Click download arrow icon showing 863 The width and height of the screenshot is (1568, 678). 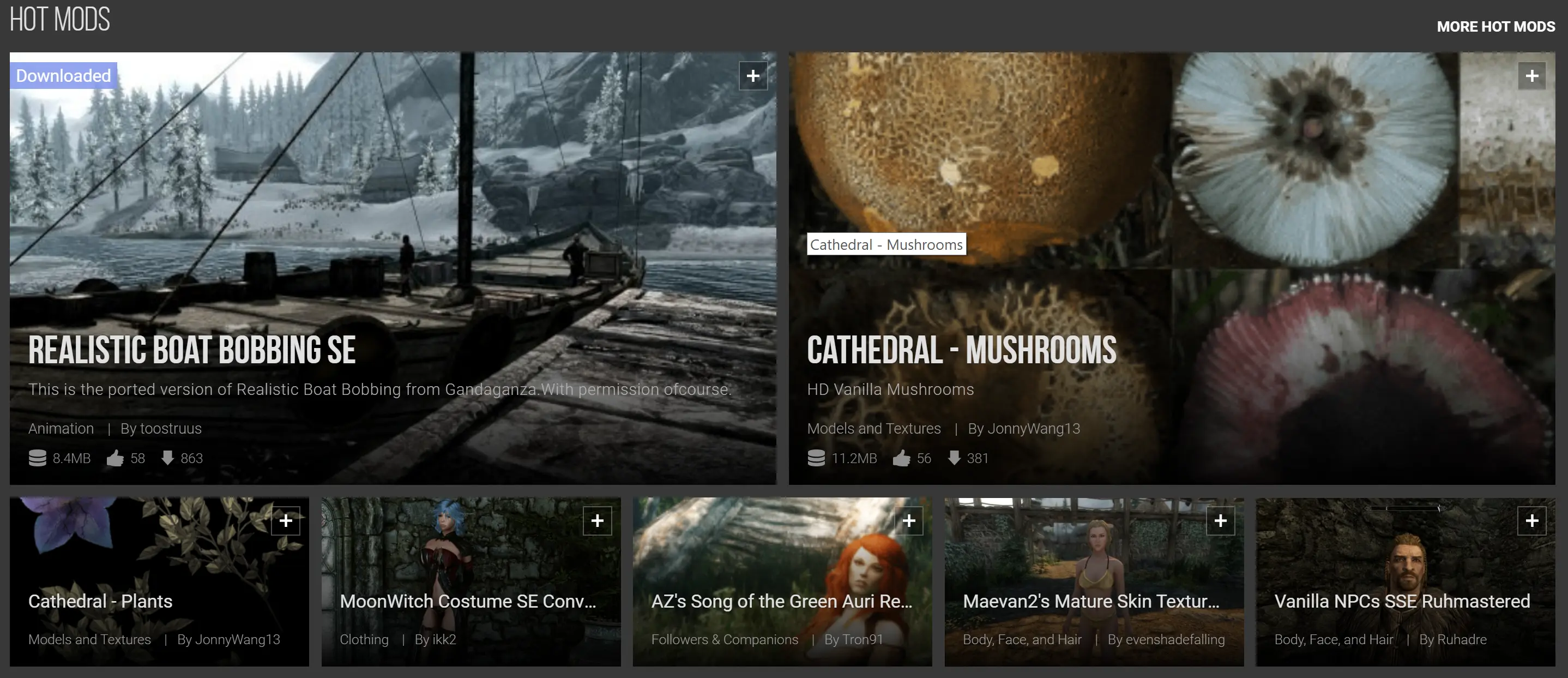pyautogui.click(x=167, y=458)
